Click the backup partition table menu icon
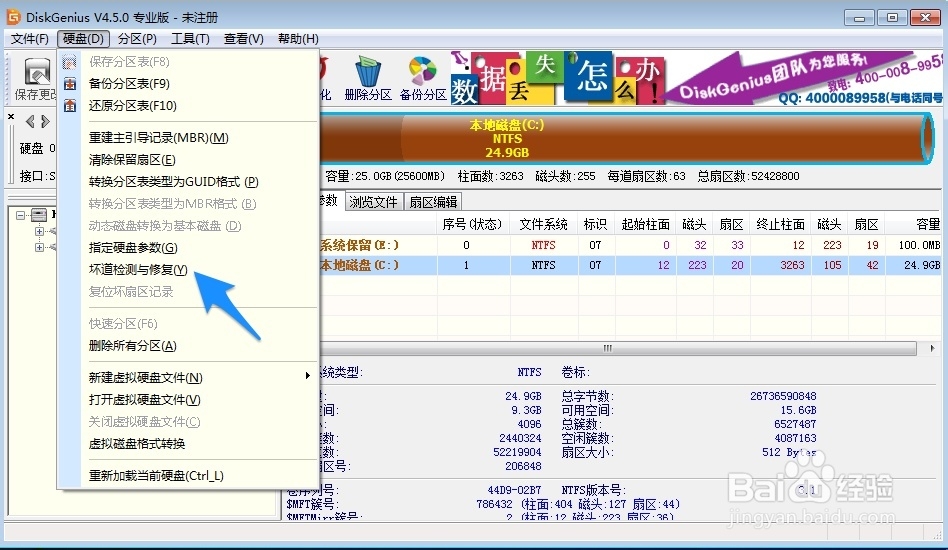The height and width of the screenshot is (550, 948). pos(70,83)
